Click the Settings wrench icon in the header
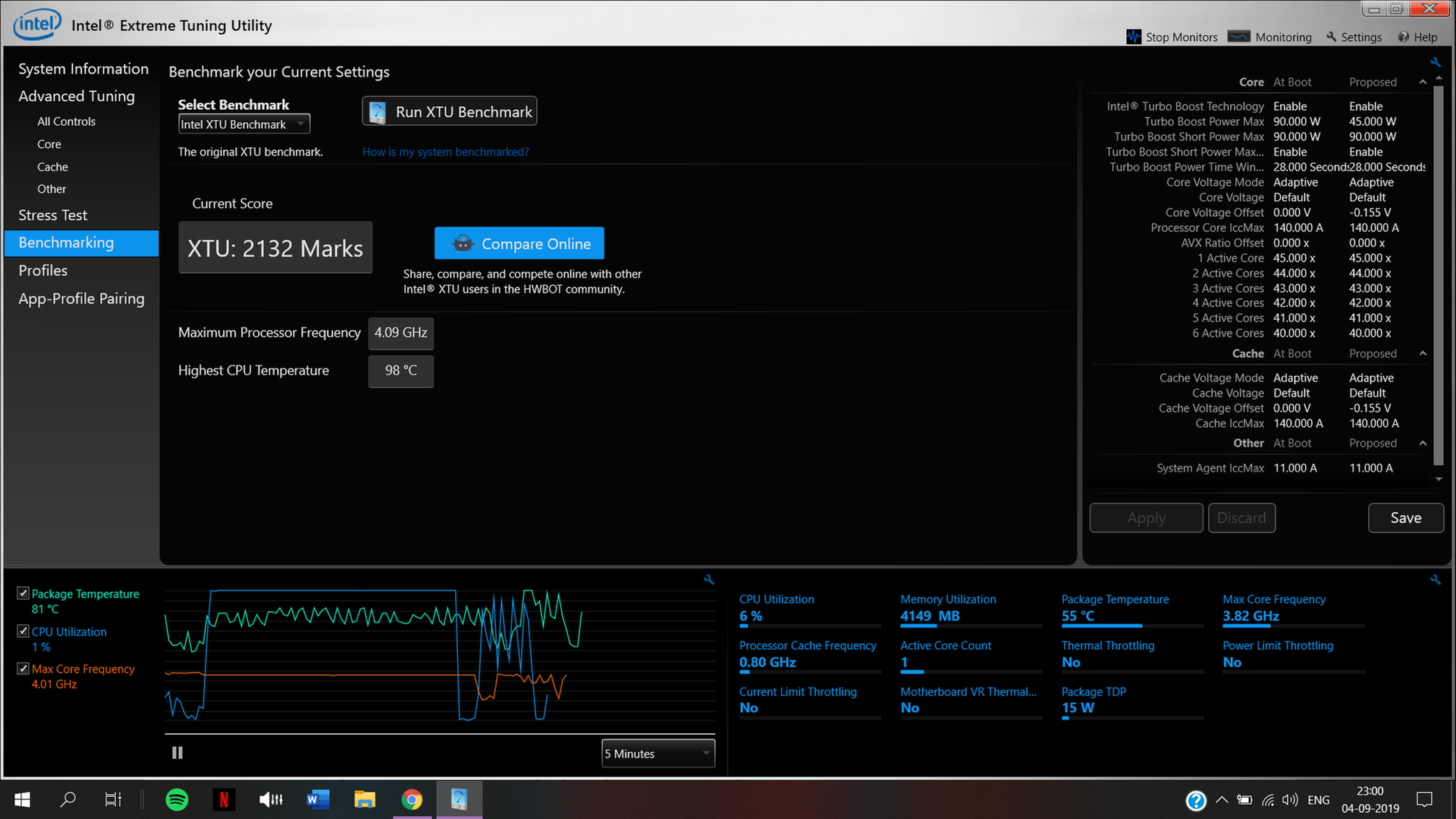 [1332, 36]
